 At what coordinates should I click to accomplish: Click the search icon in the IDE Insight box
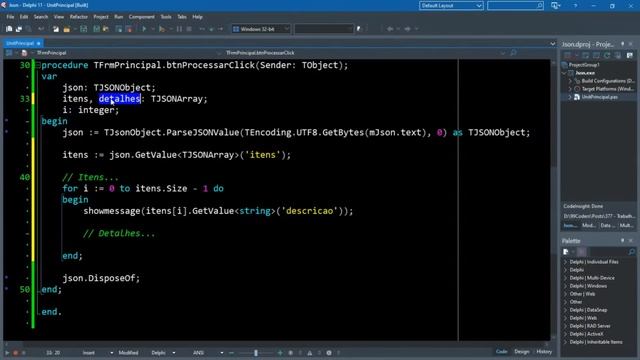(539, 6)
